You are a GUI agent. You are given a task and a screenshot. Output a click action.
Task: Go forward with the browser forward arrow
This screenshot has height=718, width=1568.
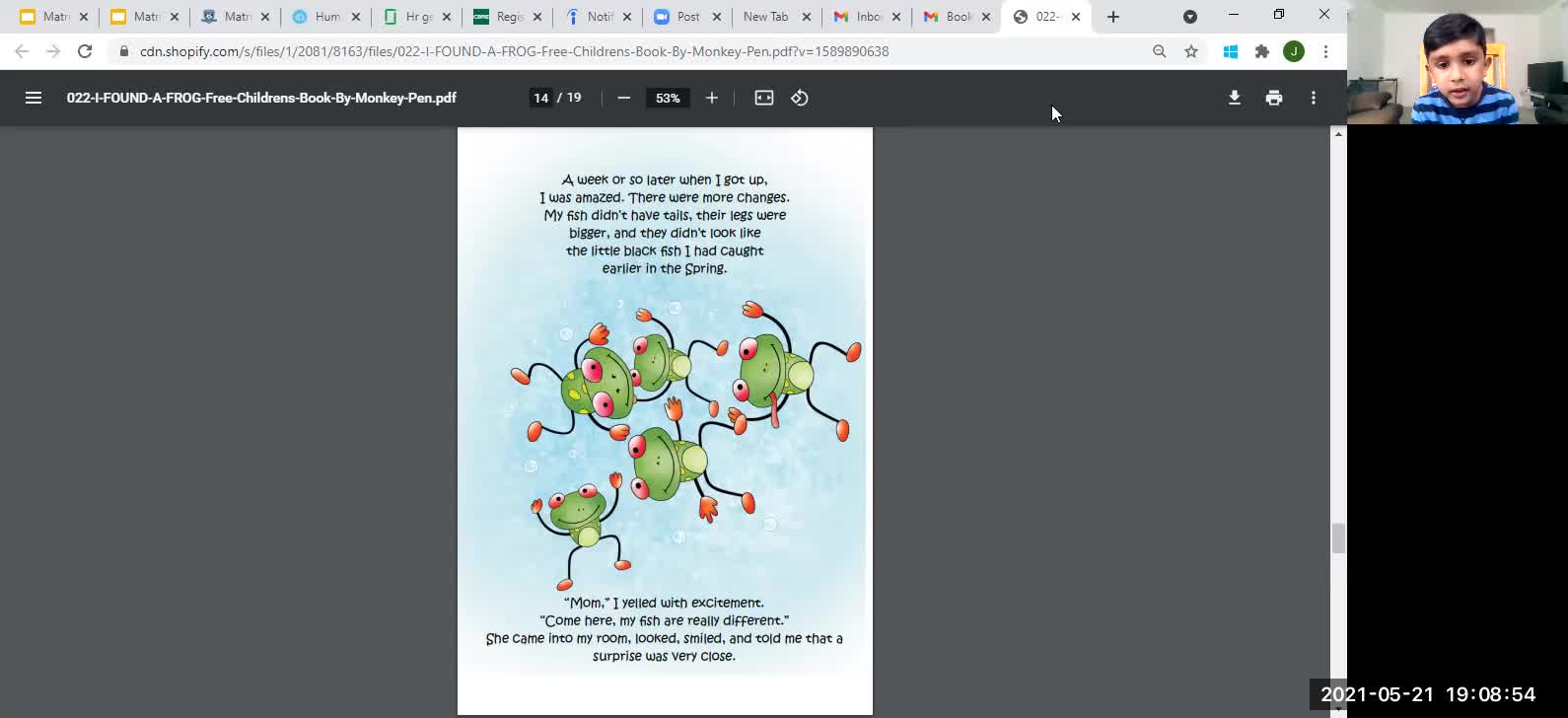pos(53,51)
